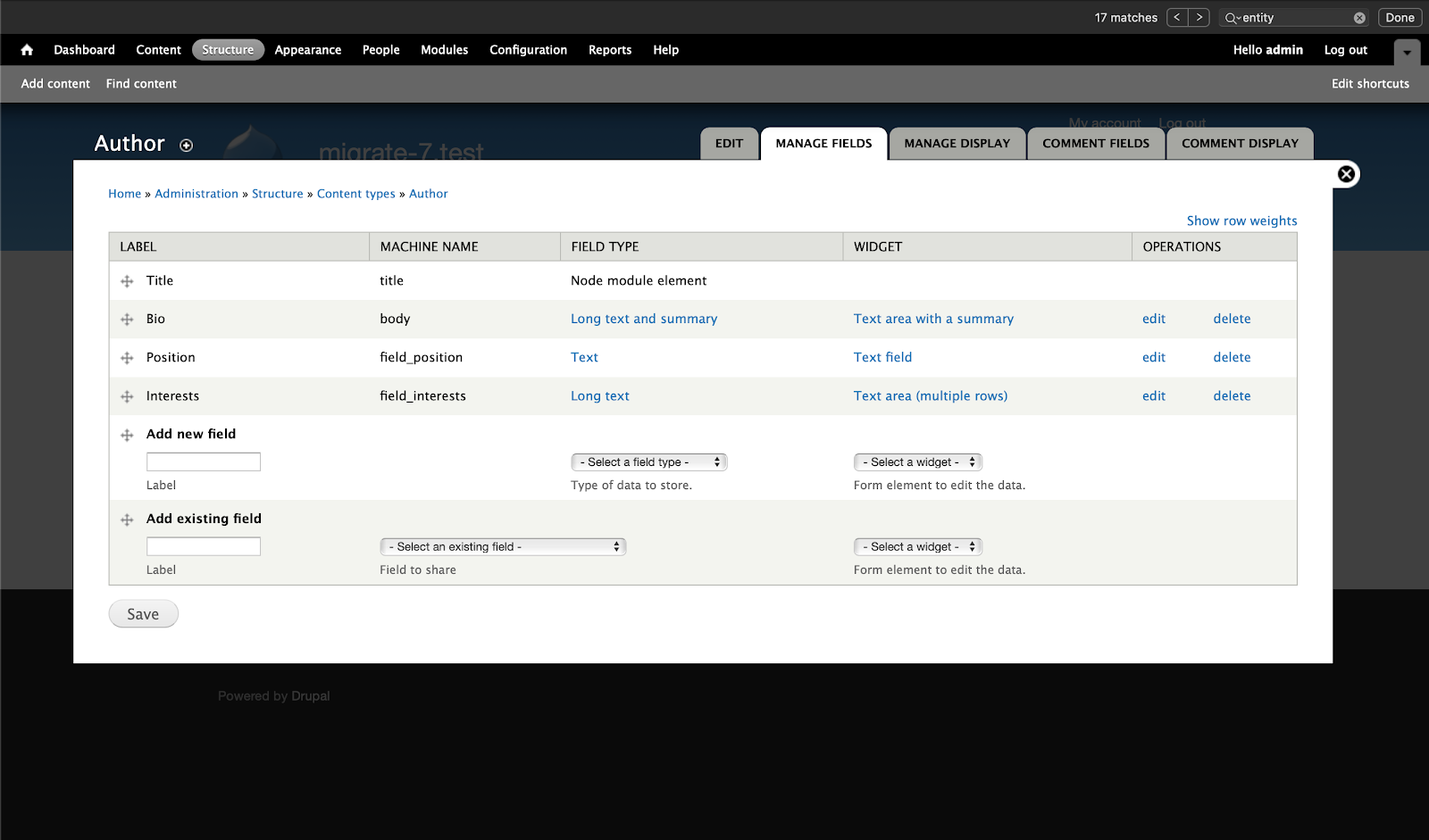Edit the Position field

point(1154,357)
